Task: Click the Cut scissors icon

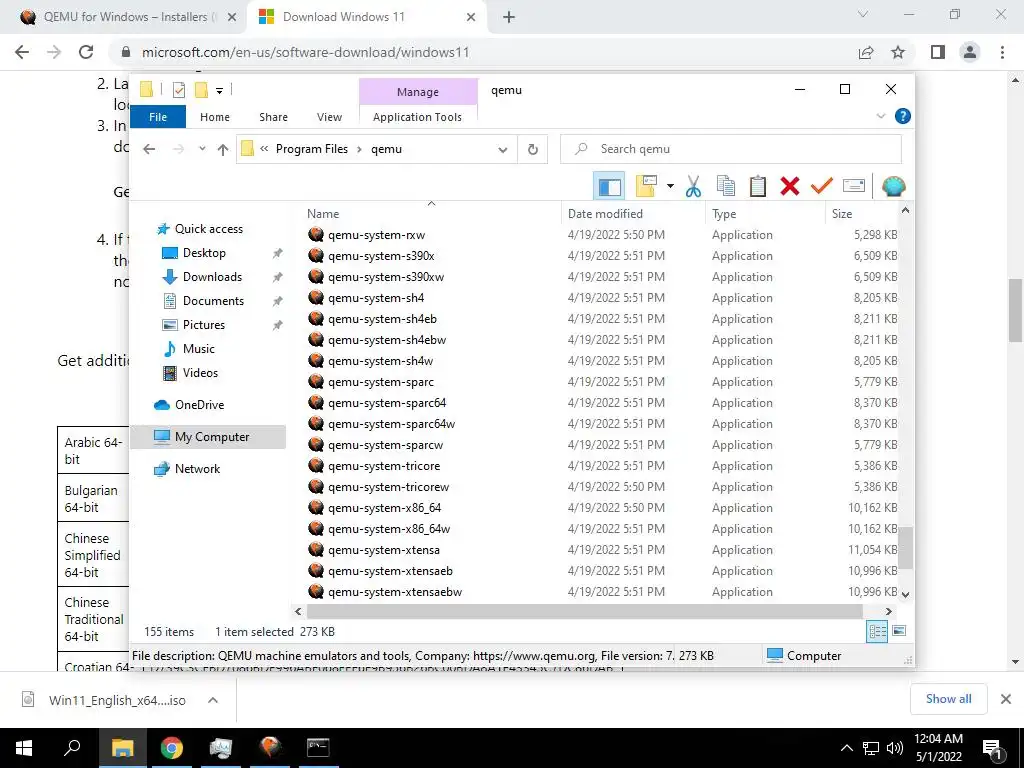Action: tap(693, 187)
